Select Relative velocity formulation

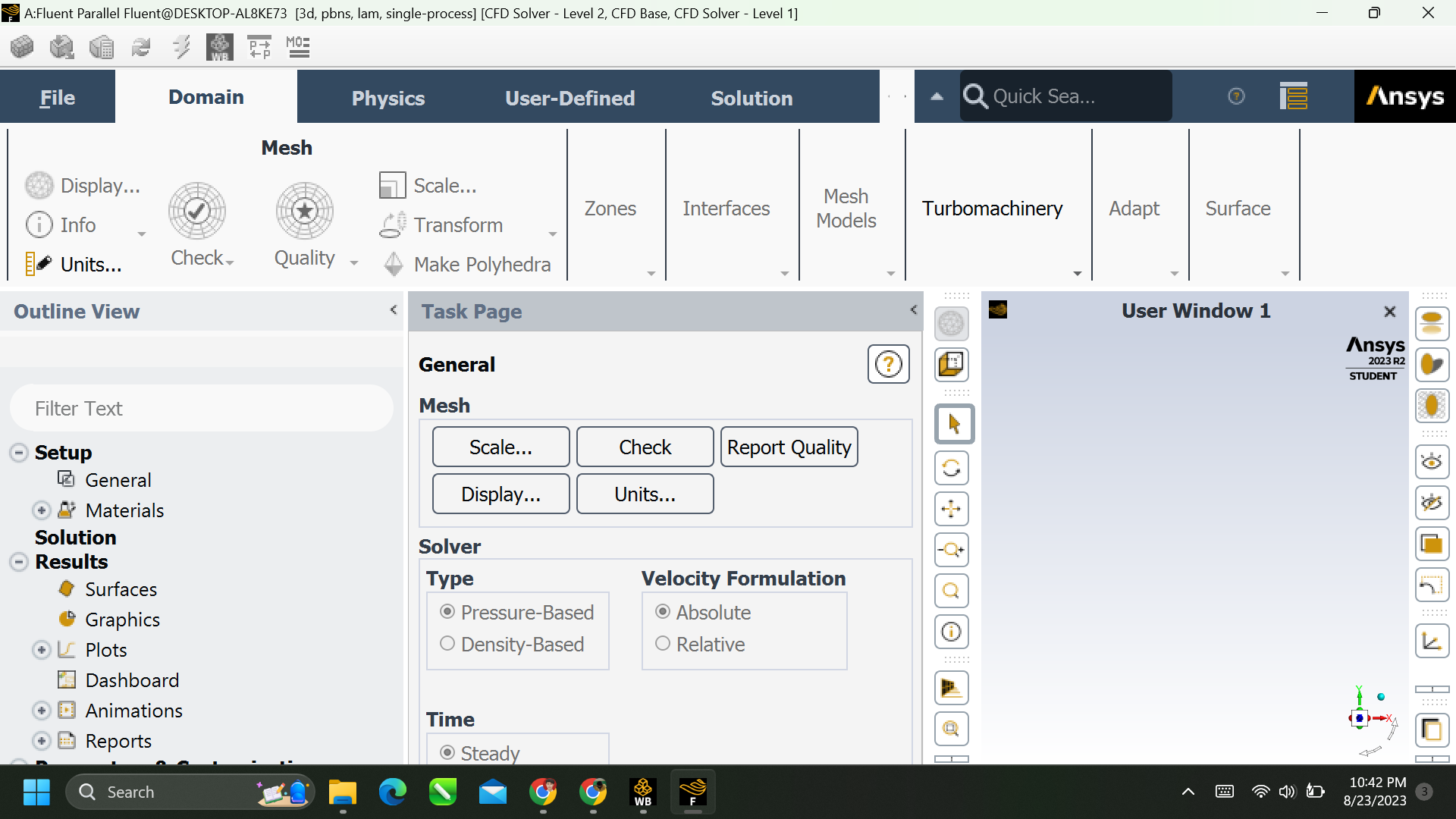(x=663, y=644)
